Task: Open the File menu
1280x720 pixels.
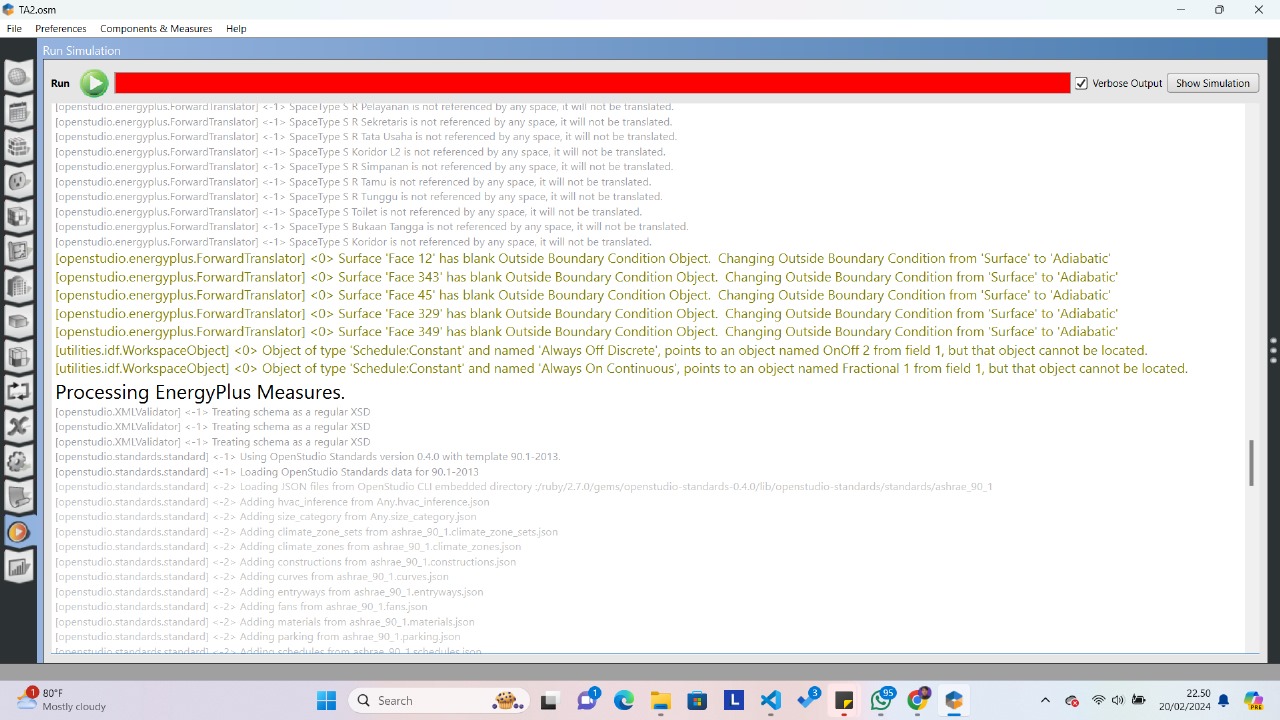Action: click(x=14, y=28)
